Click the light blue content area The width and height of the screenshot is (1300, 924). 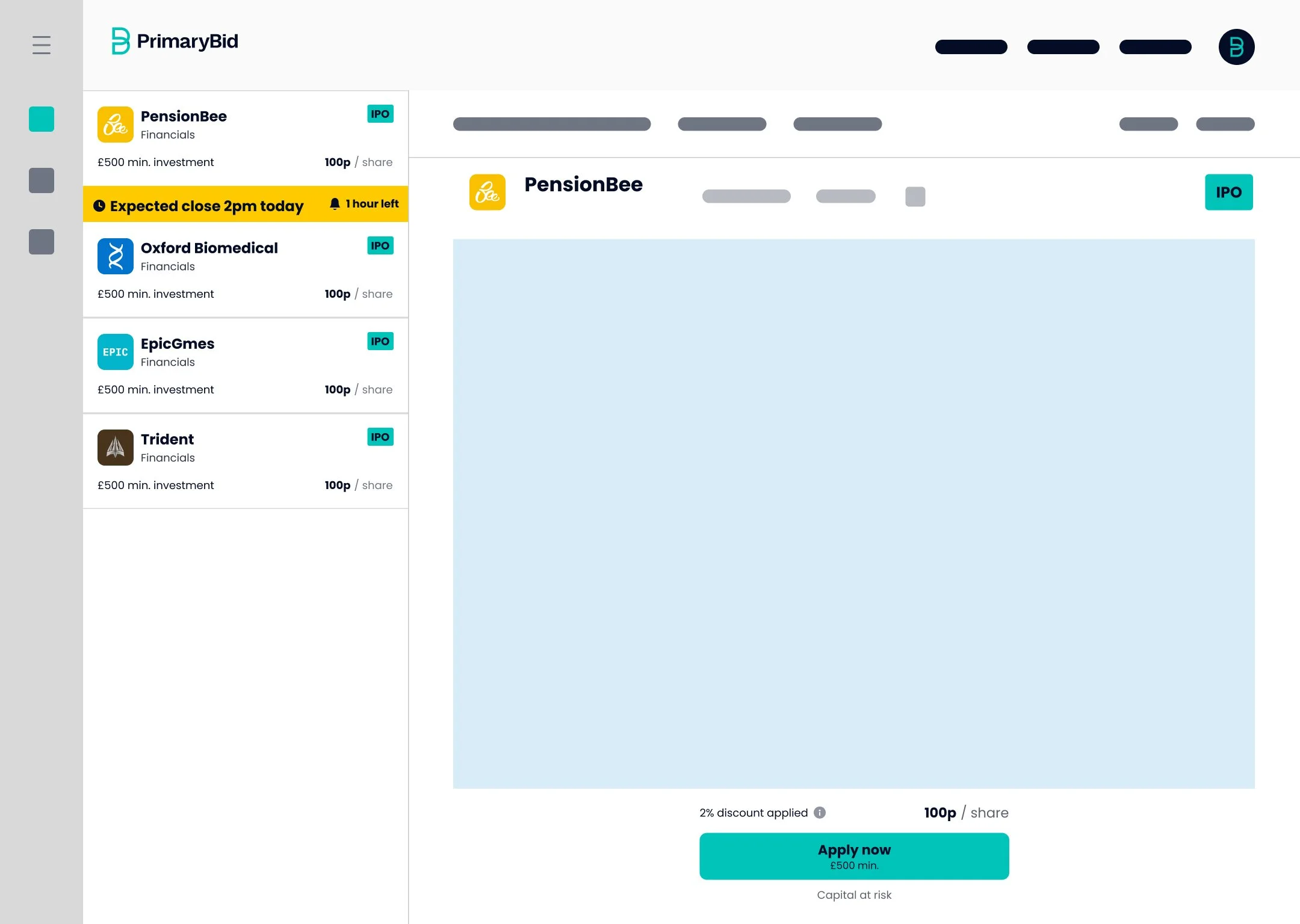pyautogui.click(x=853, y=514)
